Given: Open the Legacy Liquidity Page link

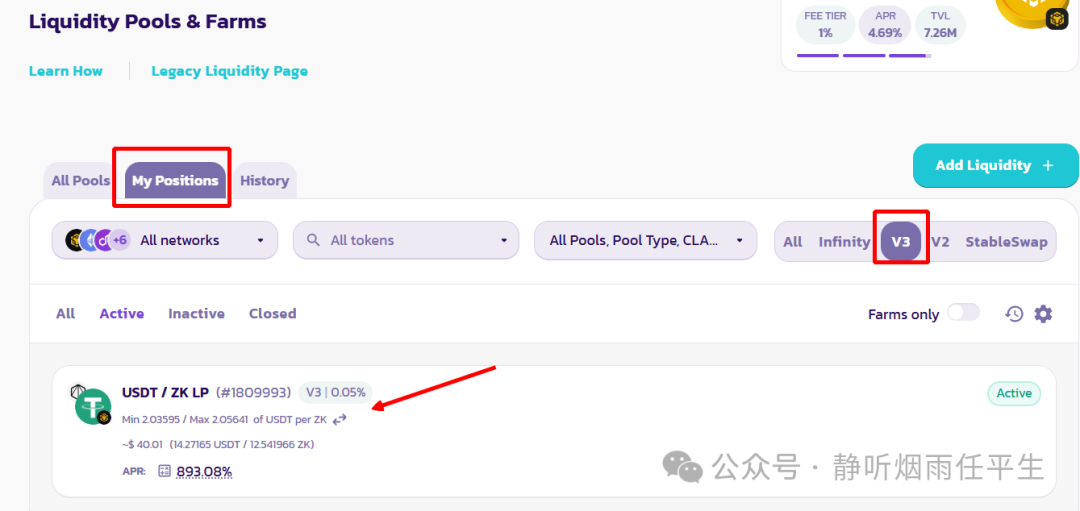Looking at the screenshot, I should [229, 71].
